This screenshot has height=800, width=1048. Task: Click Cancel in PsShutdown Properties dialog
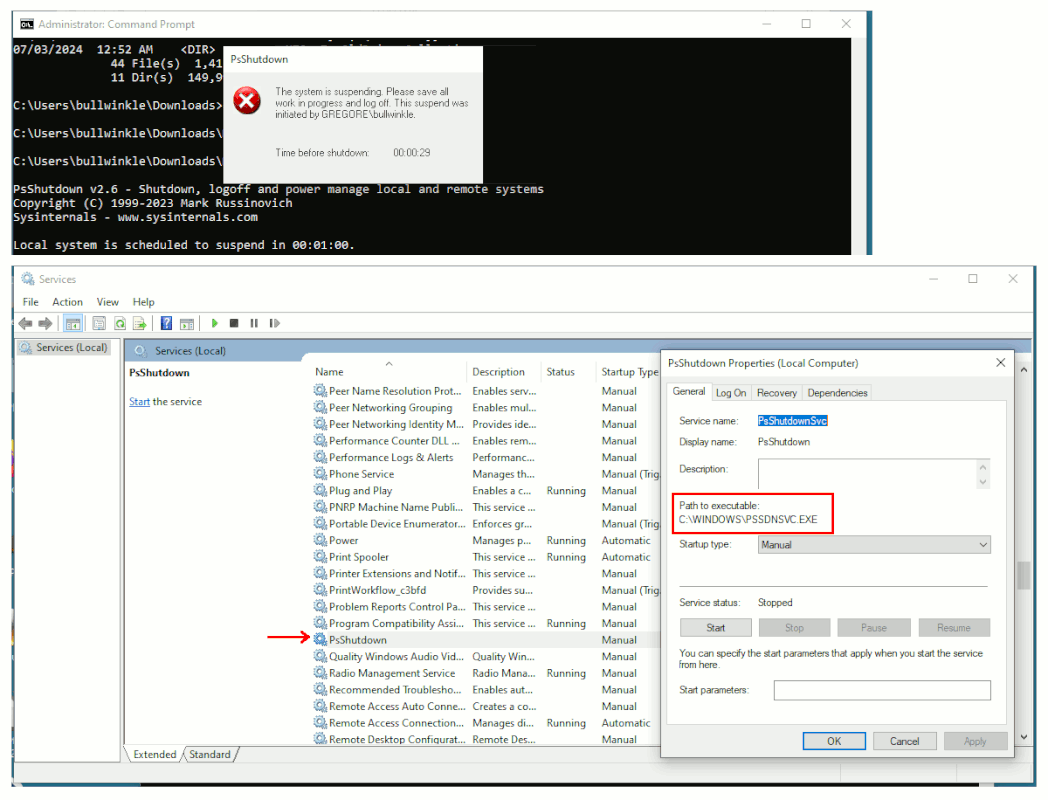pyautogui.click(x=904, y=741)
